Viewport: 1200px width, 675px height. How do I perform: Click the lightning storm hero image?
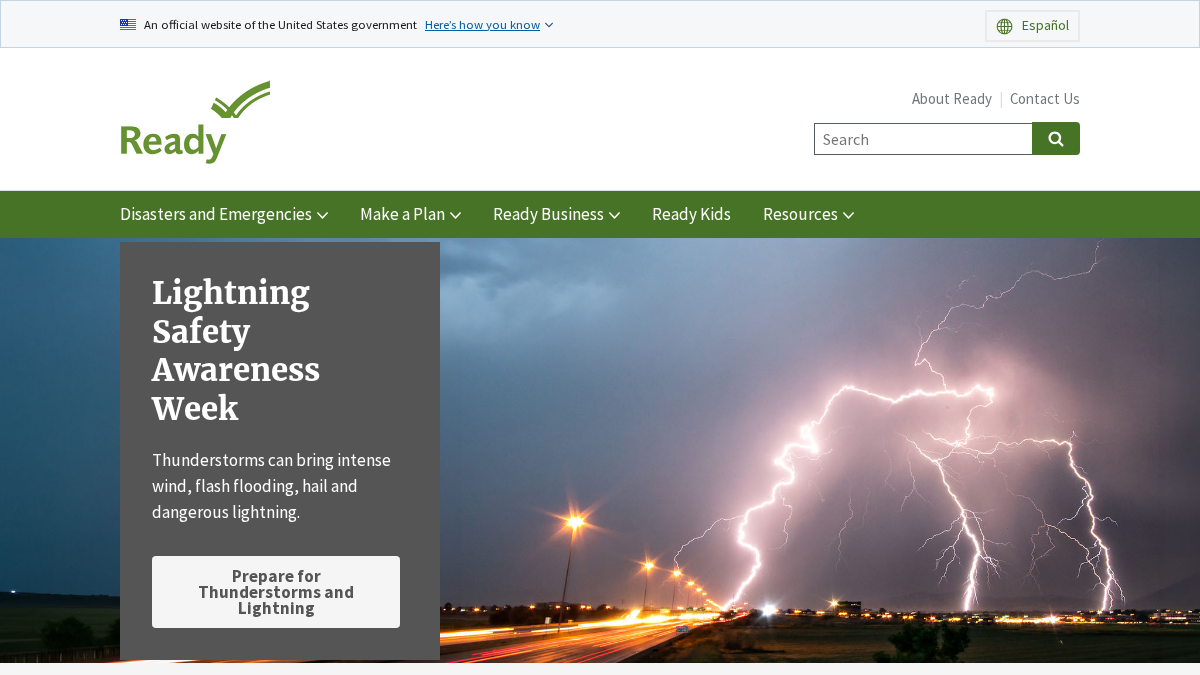pyautogui.click(x=820, y=450)
